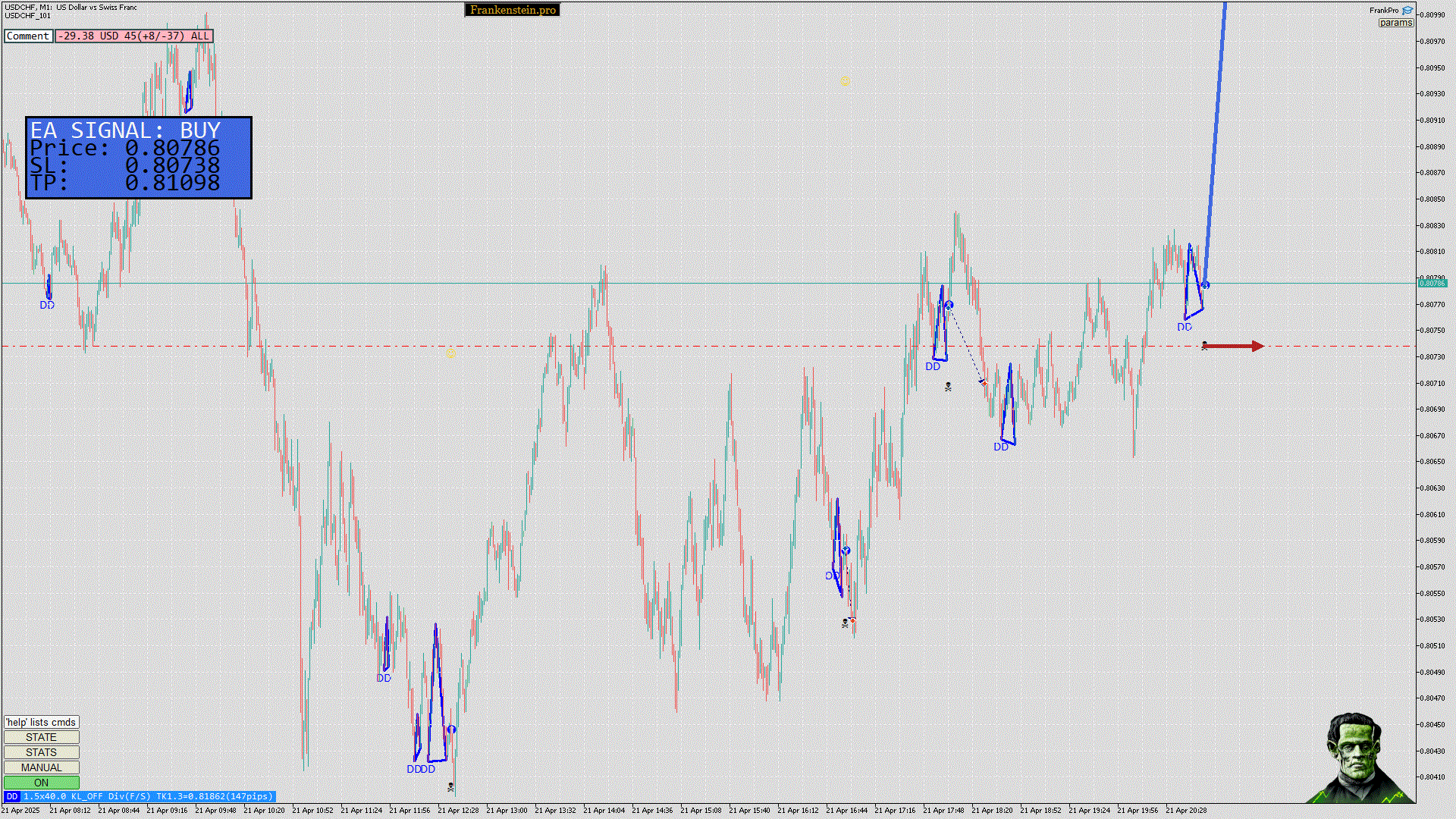This screenshot has height=819, width=1456.
Task: Open the params panel button
Action: point(1395,23)
